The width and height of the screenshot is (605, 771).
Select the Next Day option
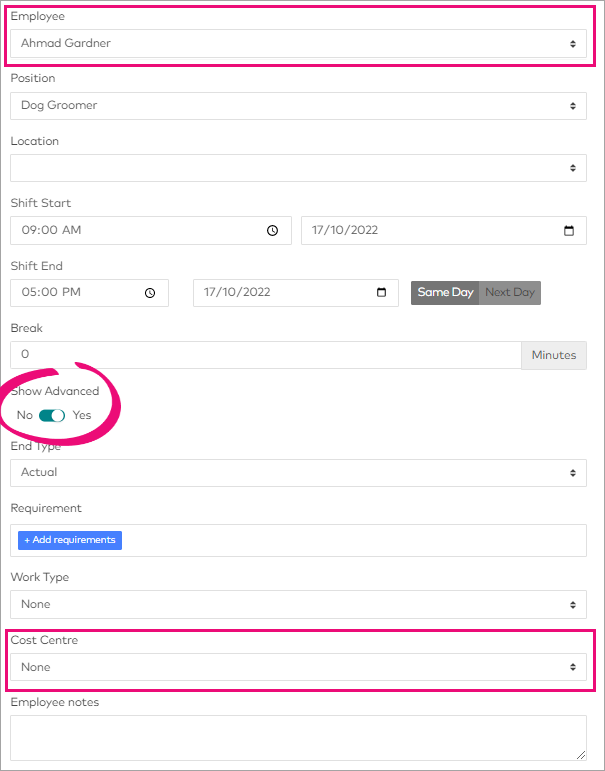click(x=510, y=293)
